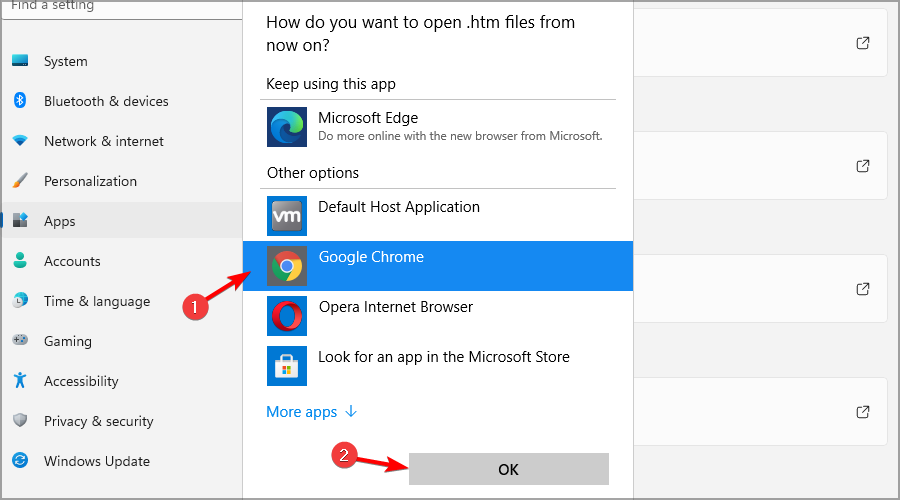The height and width of the screenshot is (500, 900).
Task: Click the Opera browser icon
Action: click(286, 316)
